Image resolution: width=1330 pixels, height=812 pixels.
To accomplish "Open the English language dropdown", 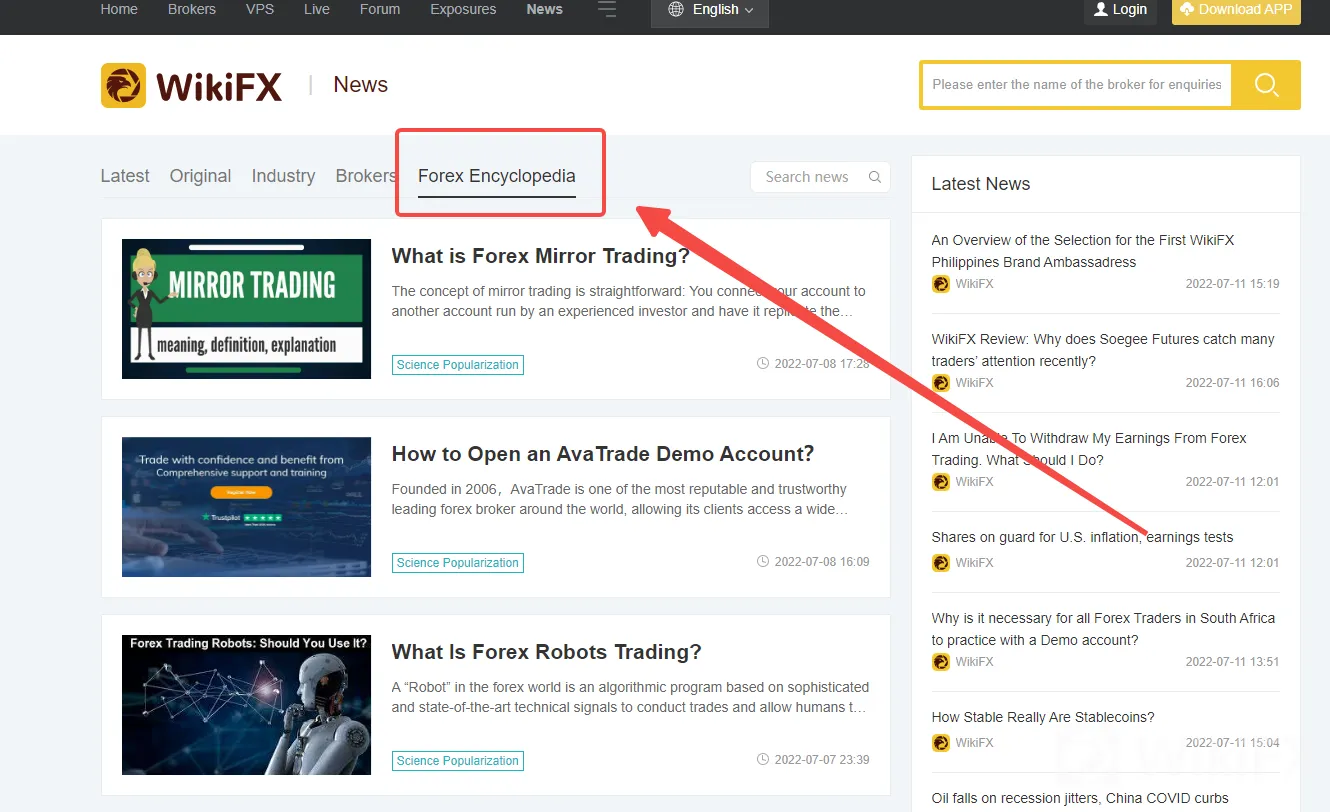I will pos(710,10).
